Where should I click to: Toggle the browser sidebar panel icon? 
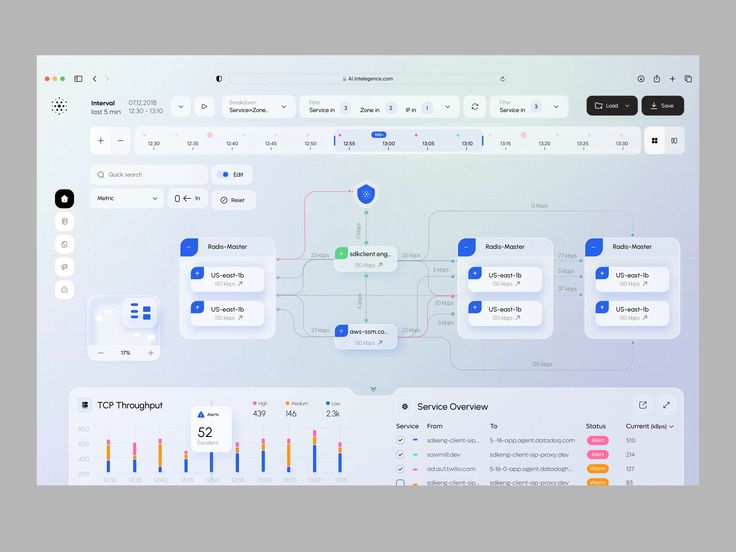78,79
